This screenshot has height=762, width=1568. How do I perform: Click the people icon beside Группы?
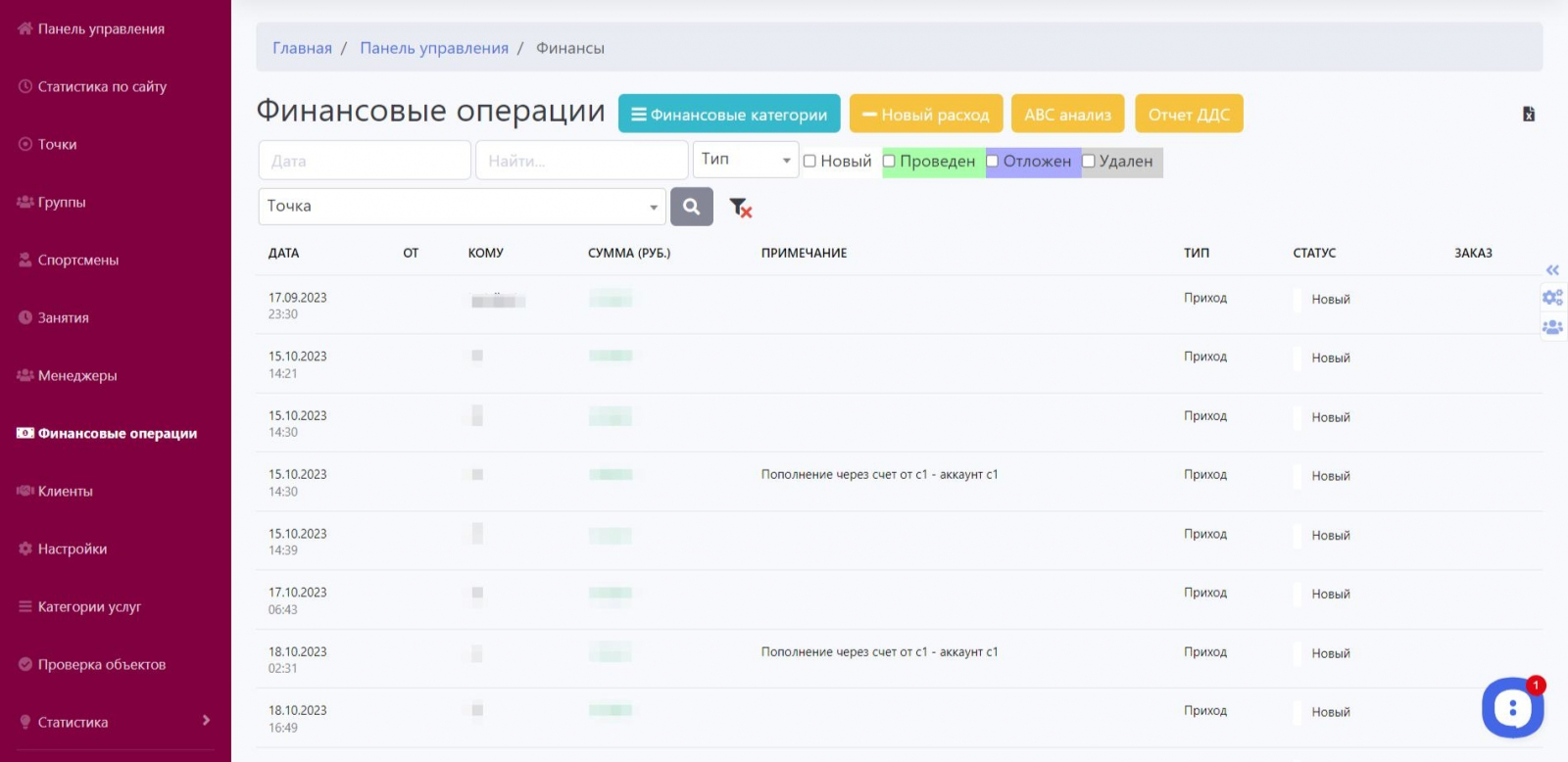[25, 202]
